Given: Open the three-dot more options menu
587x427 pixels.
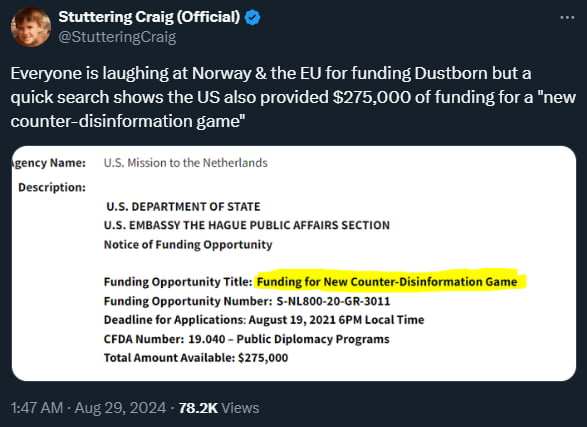Looking at the screenshot, I should click(x=567, y=18).
